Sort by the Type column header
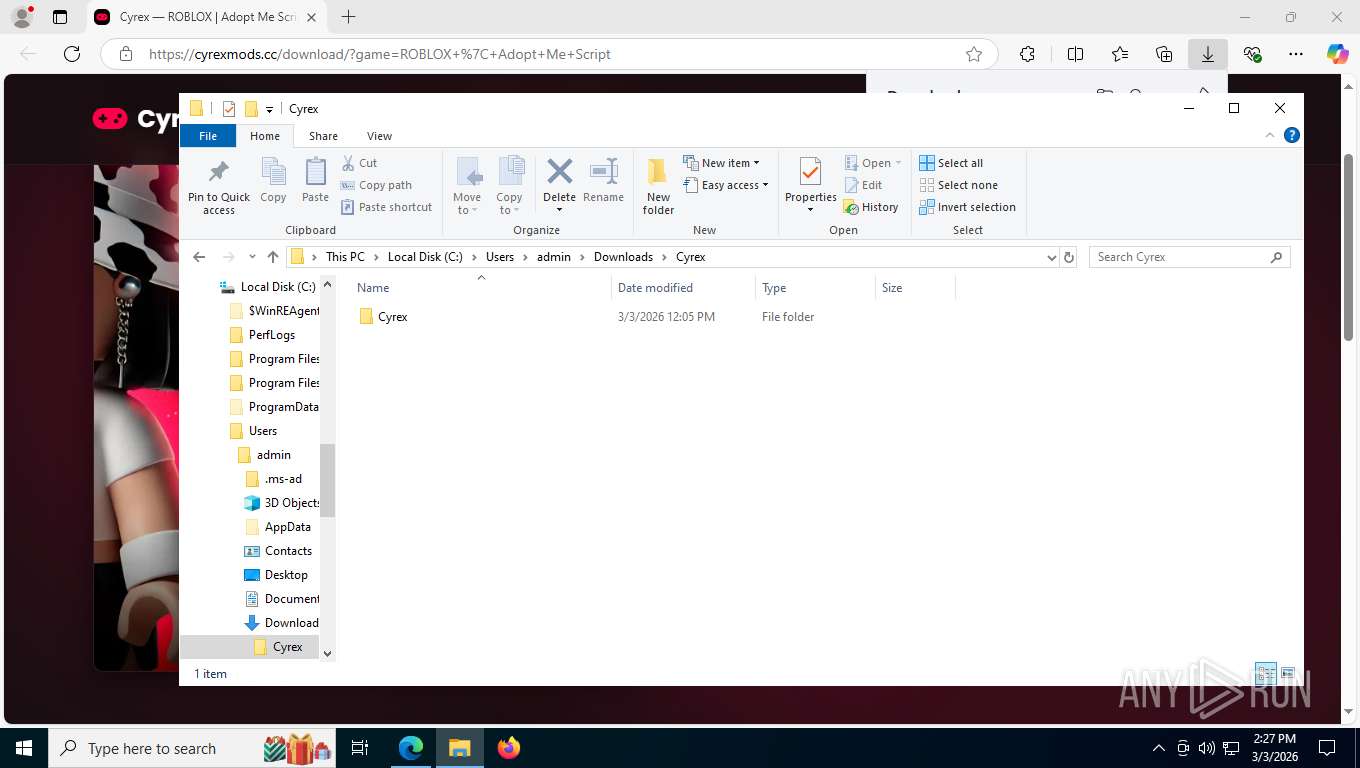The image size is (1360, 768). 815,288
